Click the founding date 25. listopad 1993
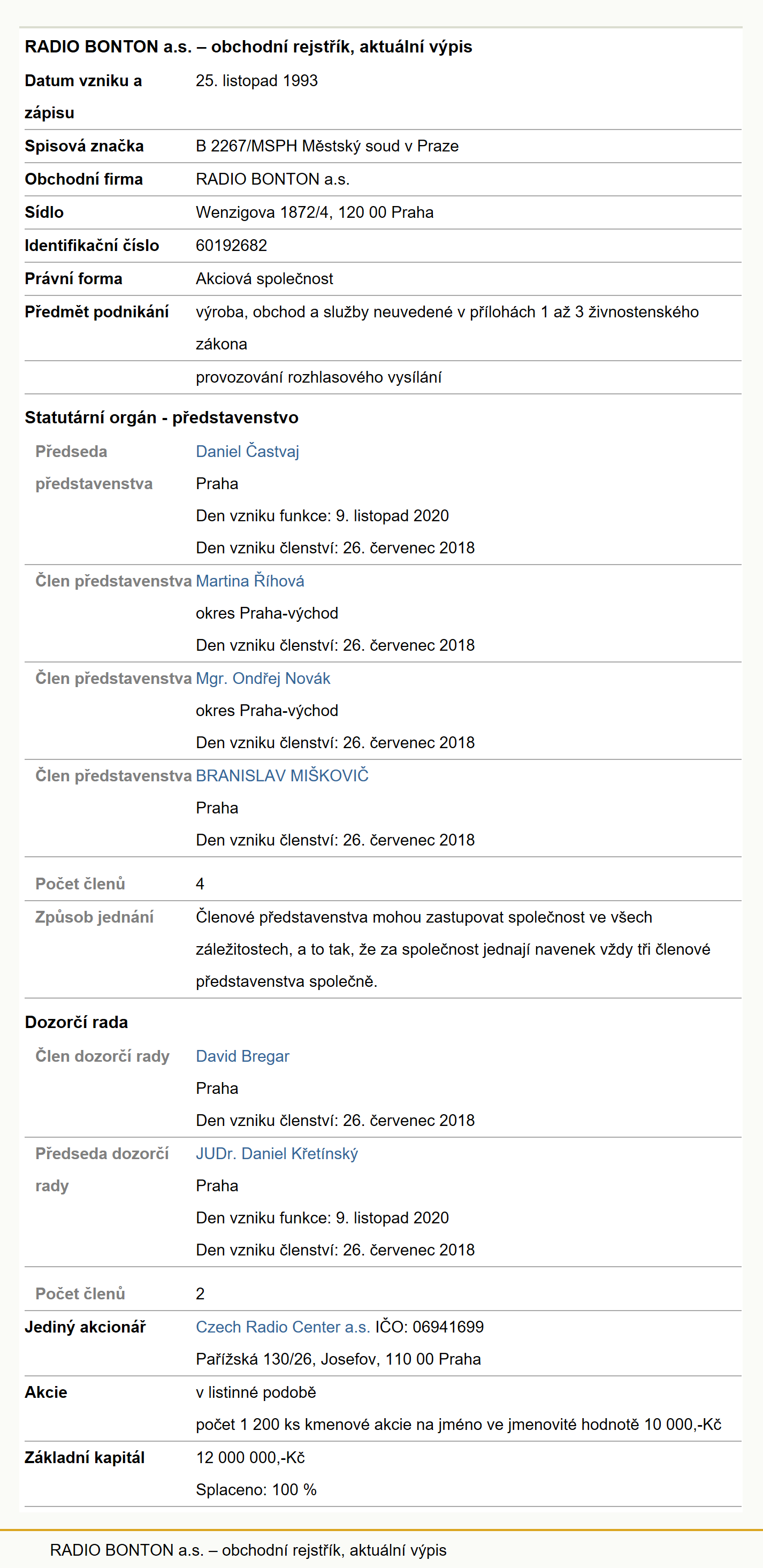 (x=256, y=80)
